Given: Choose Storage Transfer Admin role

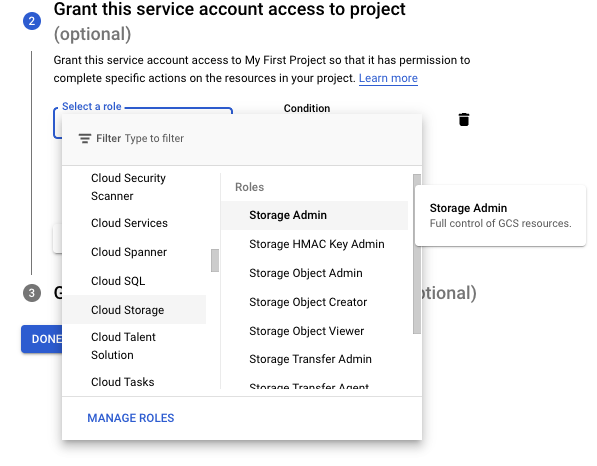Looking at the screenshot, I should pyautogui.click(x=314, y=359).
